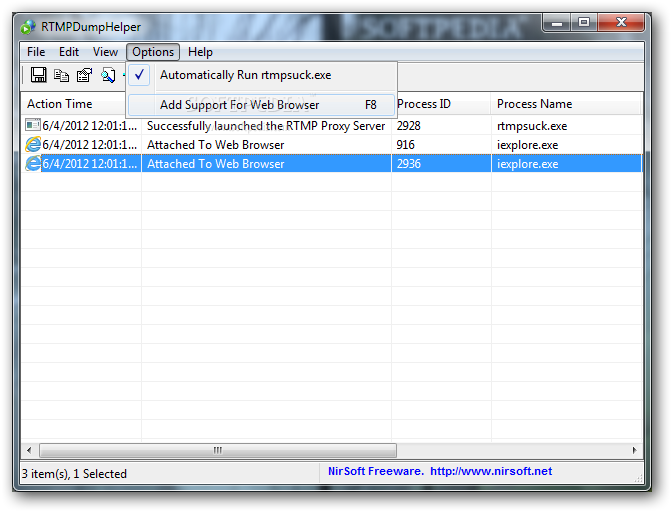Close the RTMPDumpHelper window
The height and width of the screenshot is (512, 672).
(x=621, y=23)
